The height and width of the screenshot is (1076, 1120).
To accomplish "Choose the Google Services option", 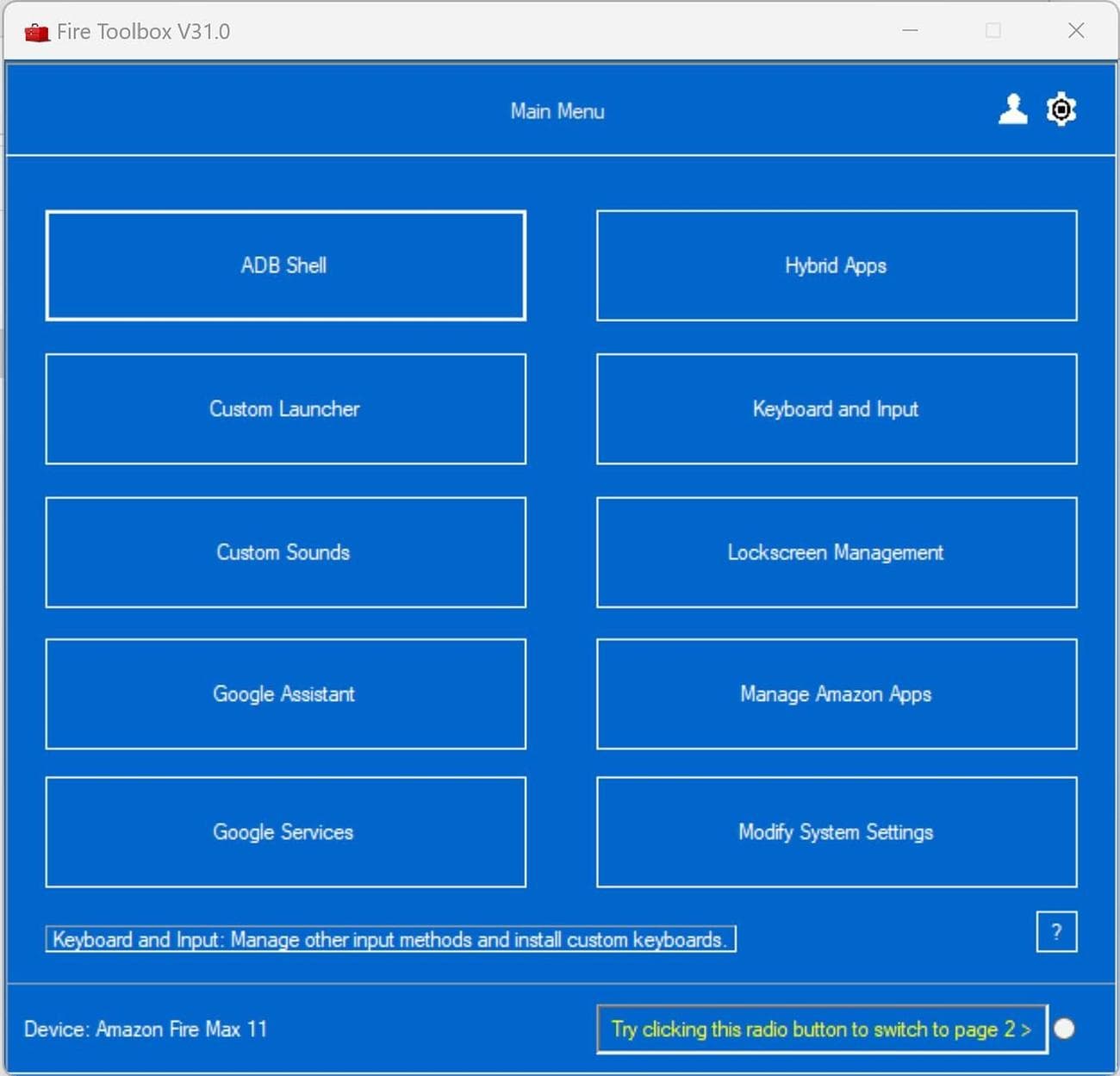I will (285, 832).
